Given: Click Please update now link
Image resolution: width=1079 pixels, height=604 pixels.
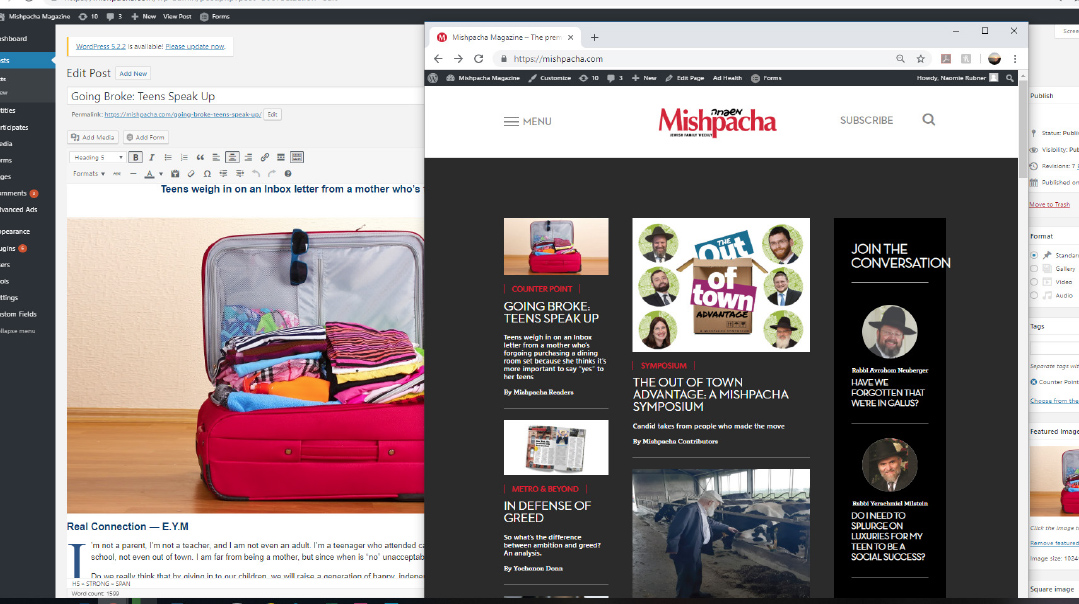Looking at the screenshot, I should (195, 47).
